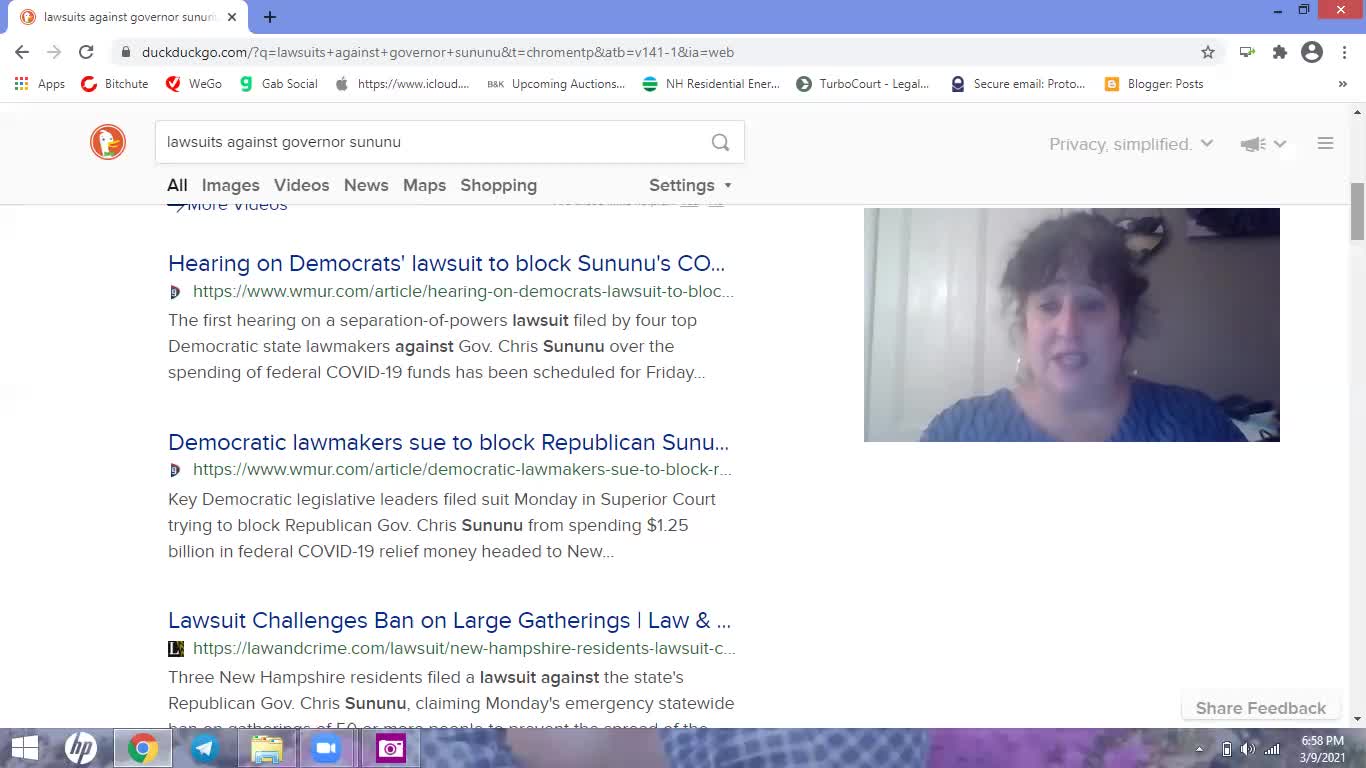Open the Chrome extensions puzzle icon
The width and height of the screenshot is (1366, 768).
coord(1279,52)
